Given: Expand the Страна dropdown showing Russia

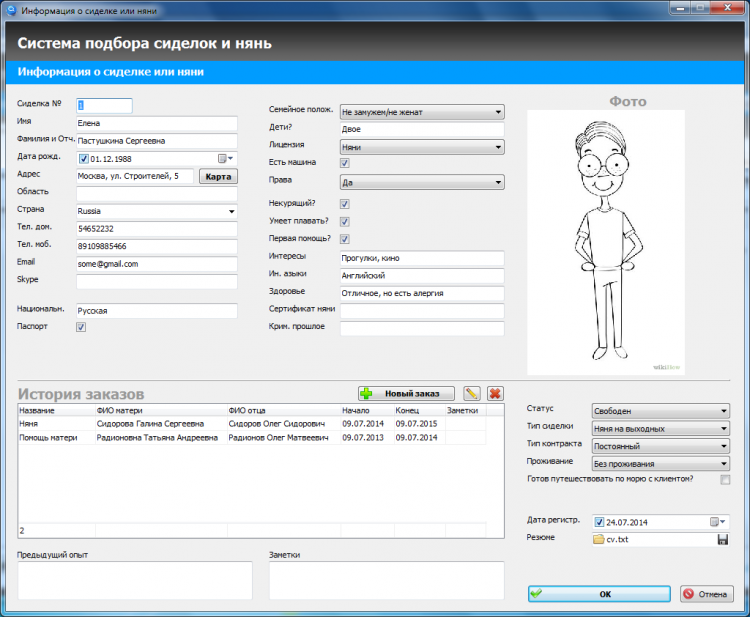Looking at the screenshot, I should click(156, 212).
